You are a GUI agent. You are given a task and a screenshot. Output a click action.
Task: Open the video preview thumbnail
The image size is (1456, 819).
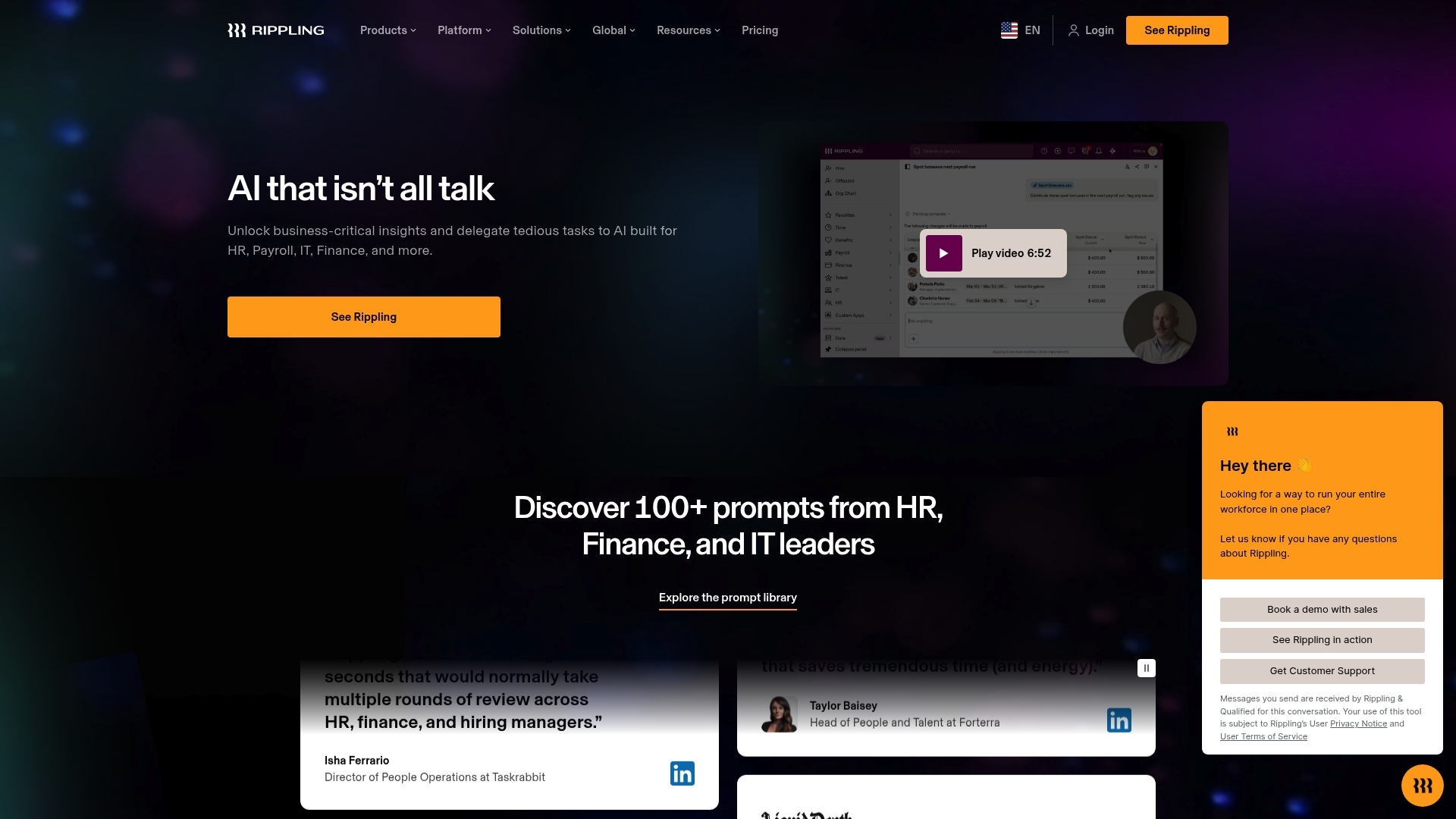point(993,253)
